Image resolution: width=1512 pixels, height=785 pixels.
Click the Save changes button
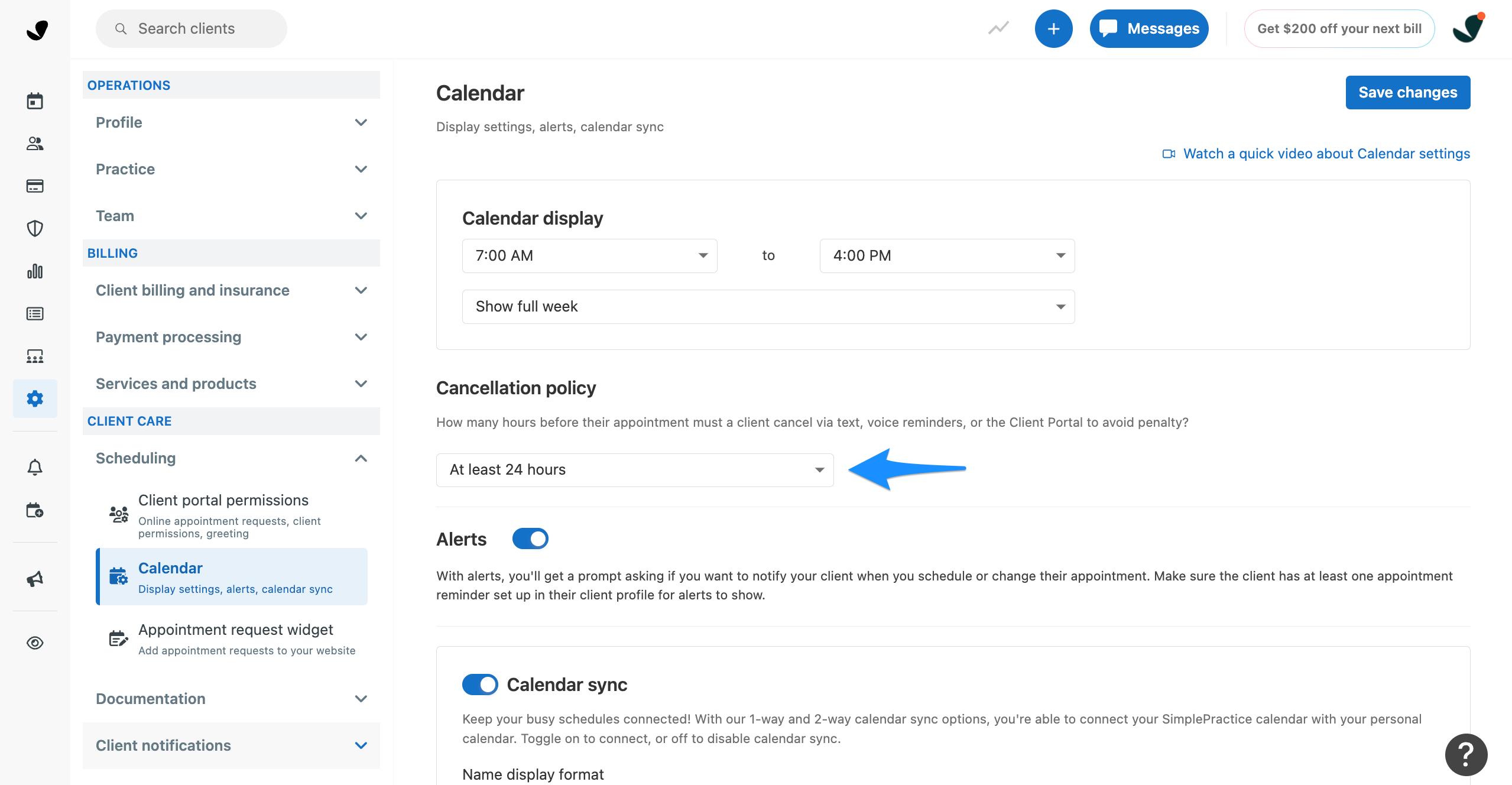tap(1408, 92)
